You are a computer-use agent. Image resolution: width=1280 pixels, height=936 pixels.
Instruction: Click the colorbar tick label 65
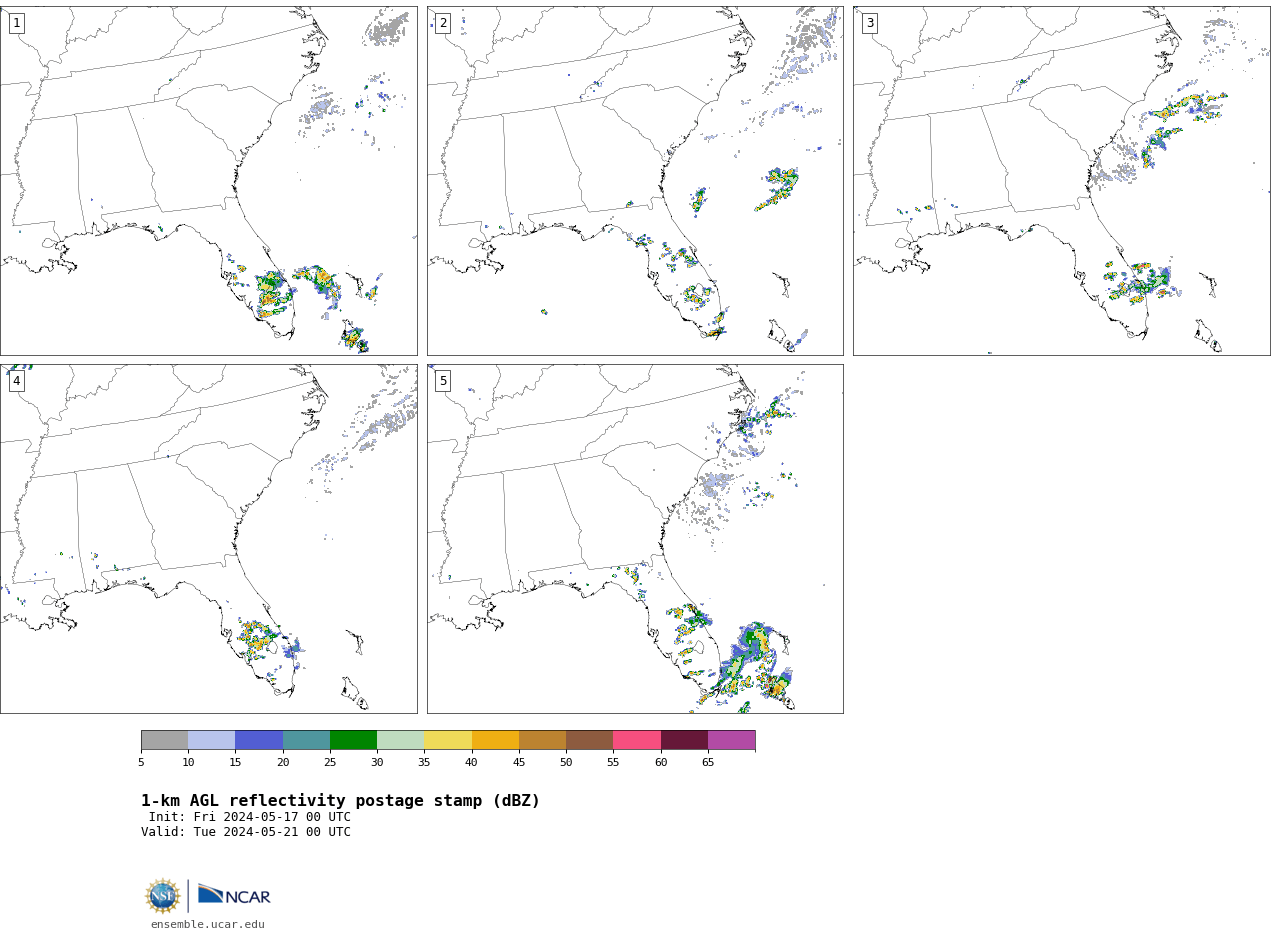coord(708,763)
